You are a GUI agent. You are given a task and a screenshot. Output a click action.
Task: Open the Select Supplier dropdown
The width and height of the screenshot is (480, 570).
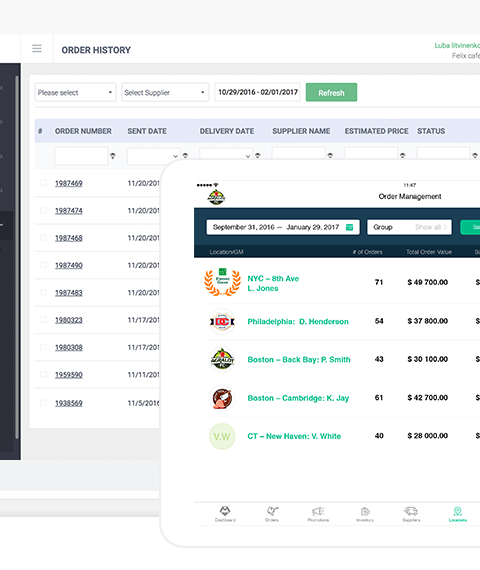[165, 92]
